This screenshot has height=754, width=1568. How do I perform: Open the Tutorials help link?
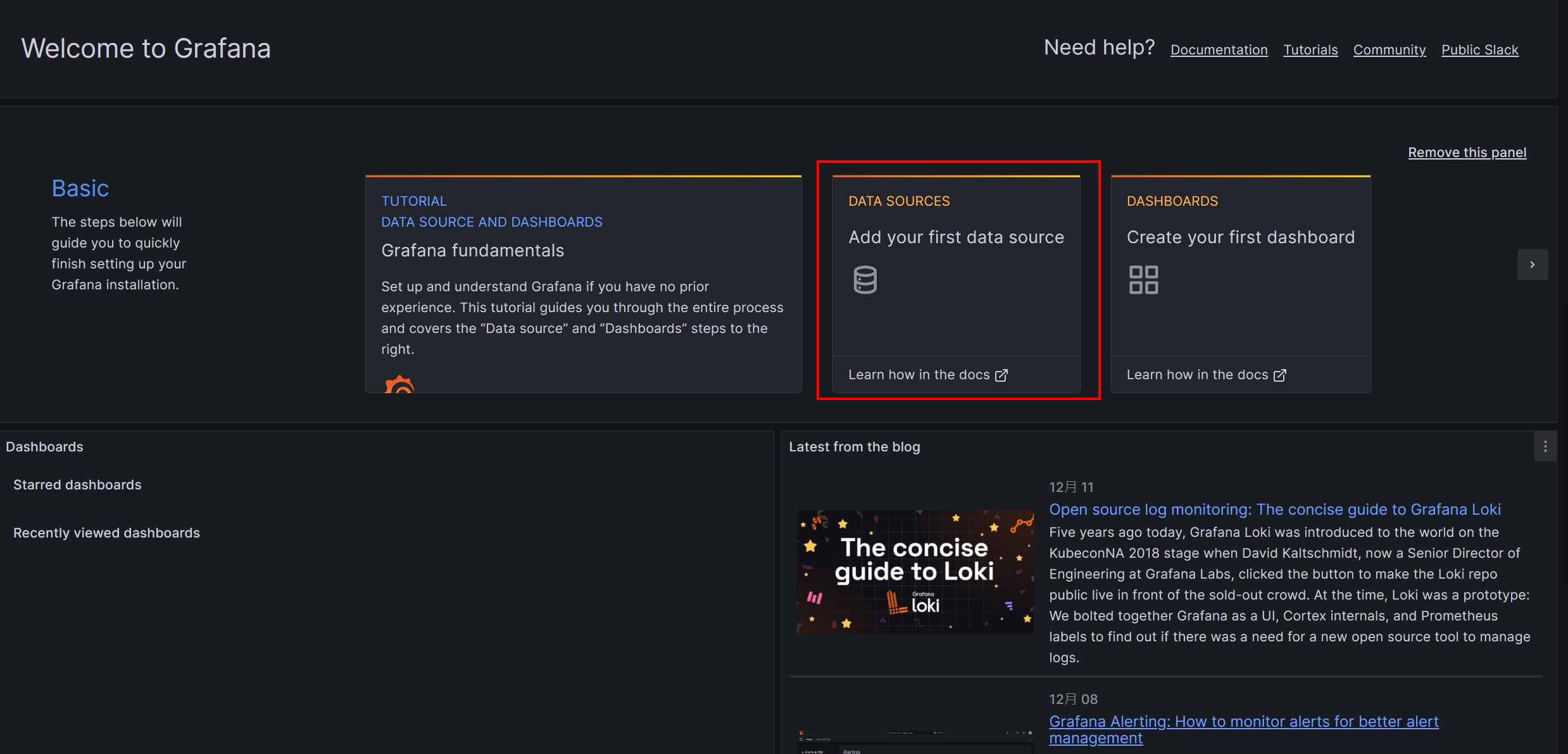point(1310,49)
